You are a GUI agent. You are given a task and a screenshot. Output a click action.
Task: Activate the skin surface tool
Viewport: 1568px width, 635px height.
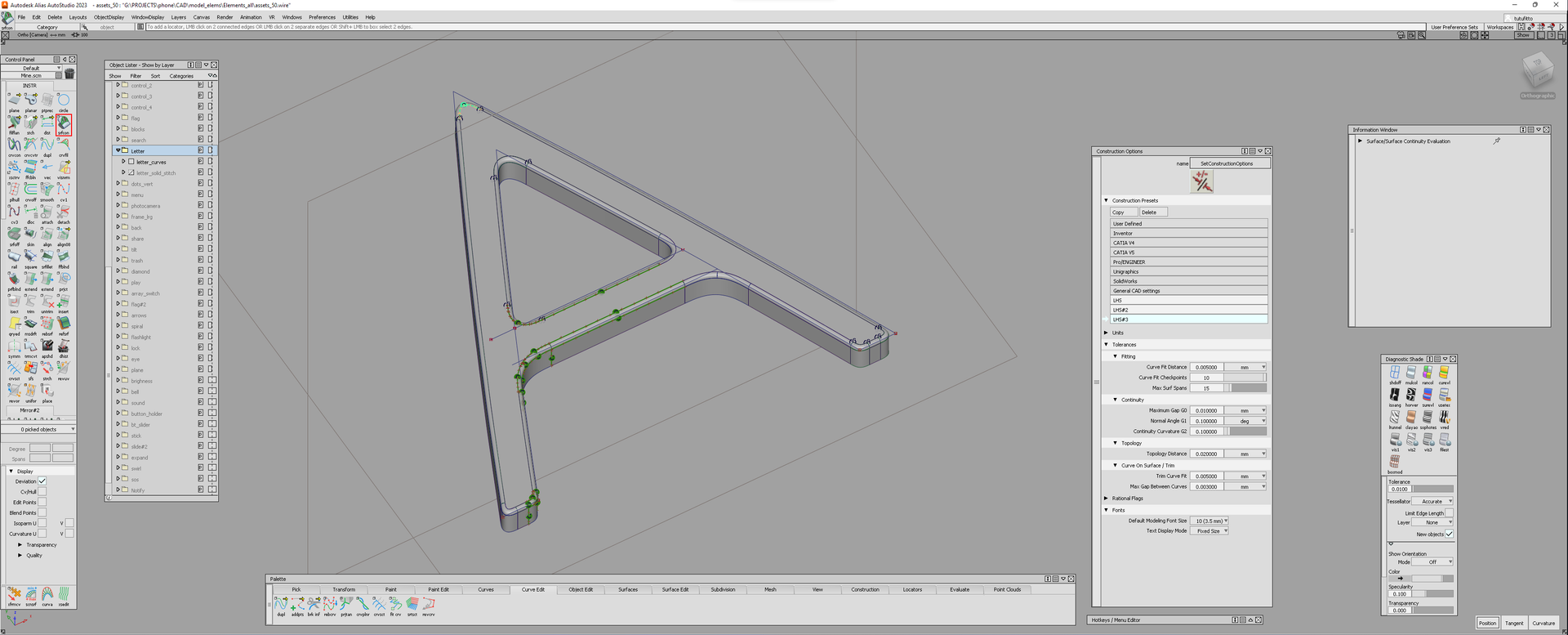tap(31, 236)
